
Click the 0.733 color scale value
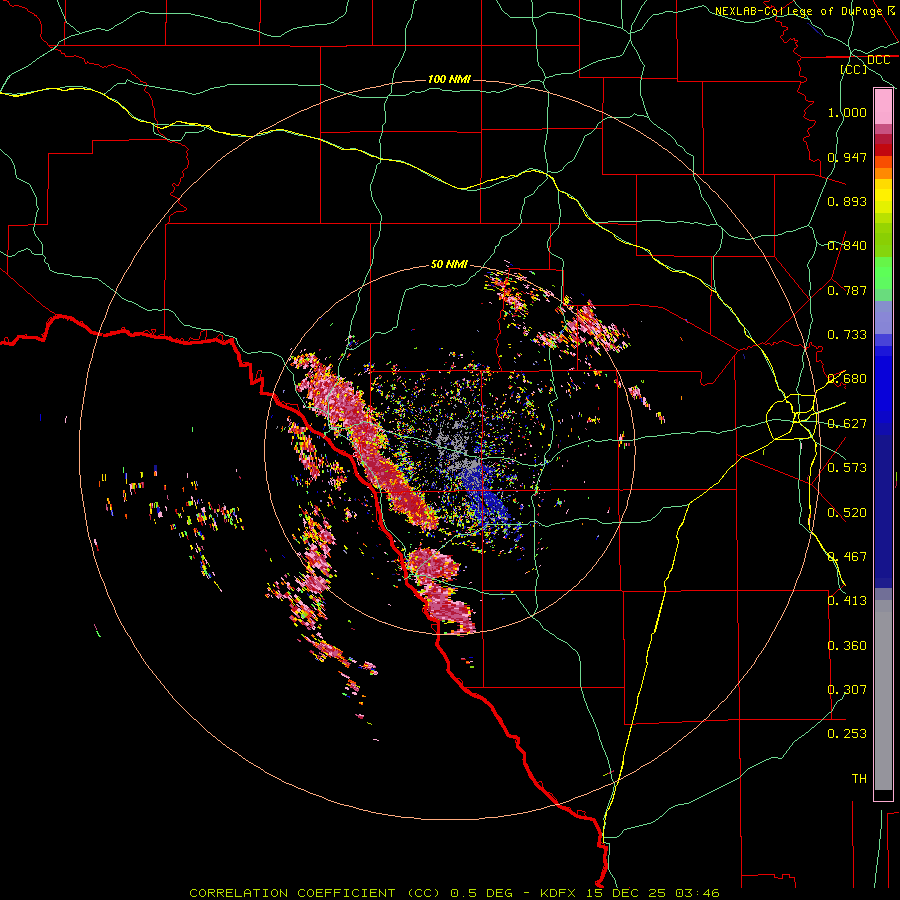click(847, 335)
